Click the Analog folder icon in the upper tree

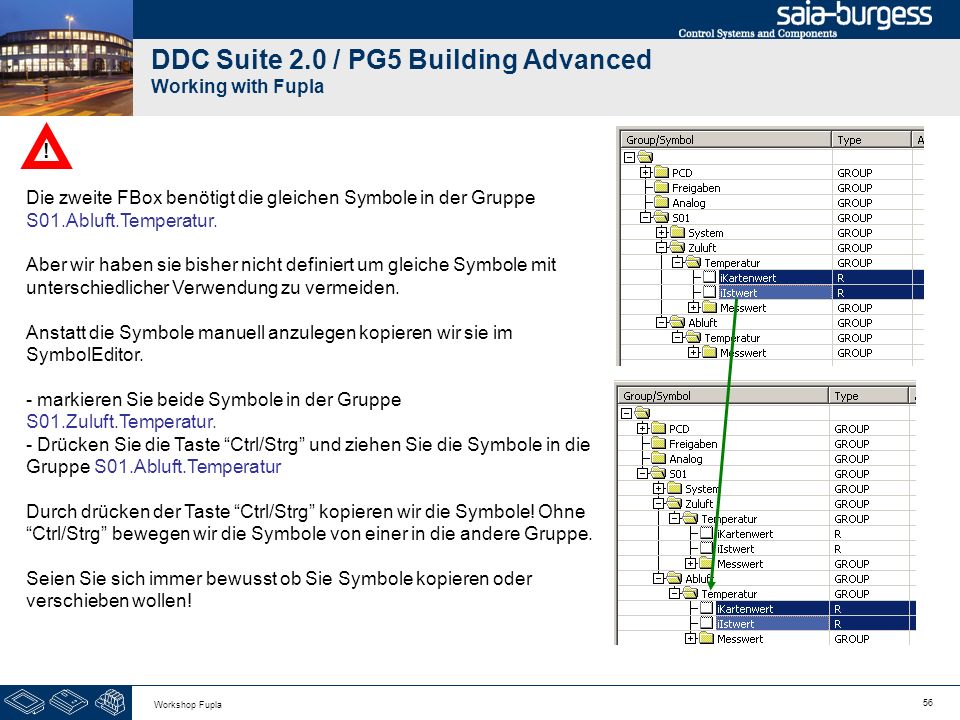pyautogui.click(x=661, y=202)
